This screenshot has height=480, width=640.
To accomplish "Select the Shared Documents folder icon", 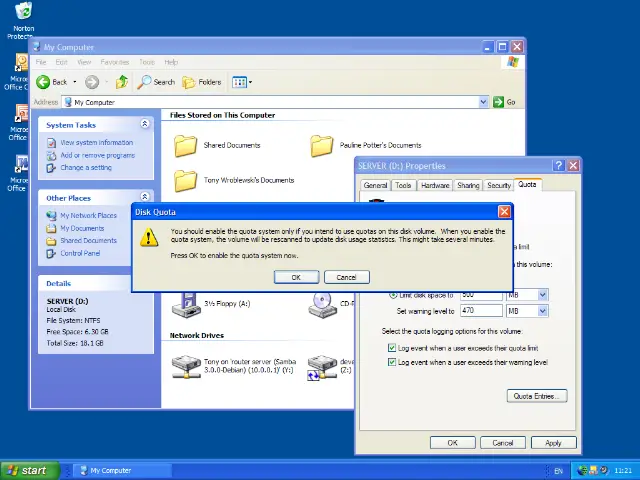I will point(186,146).
